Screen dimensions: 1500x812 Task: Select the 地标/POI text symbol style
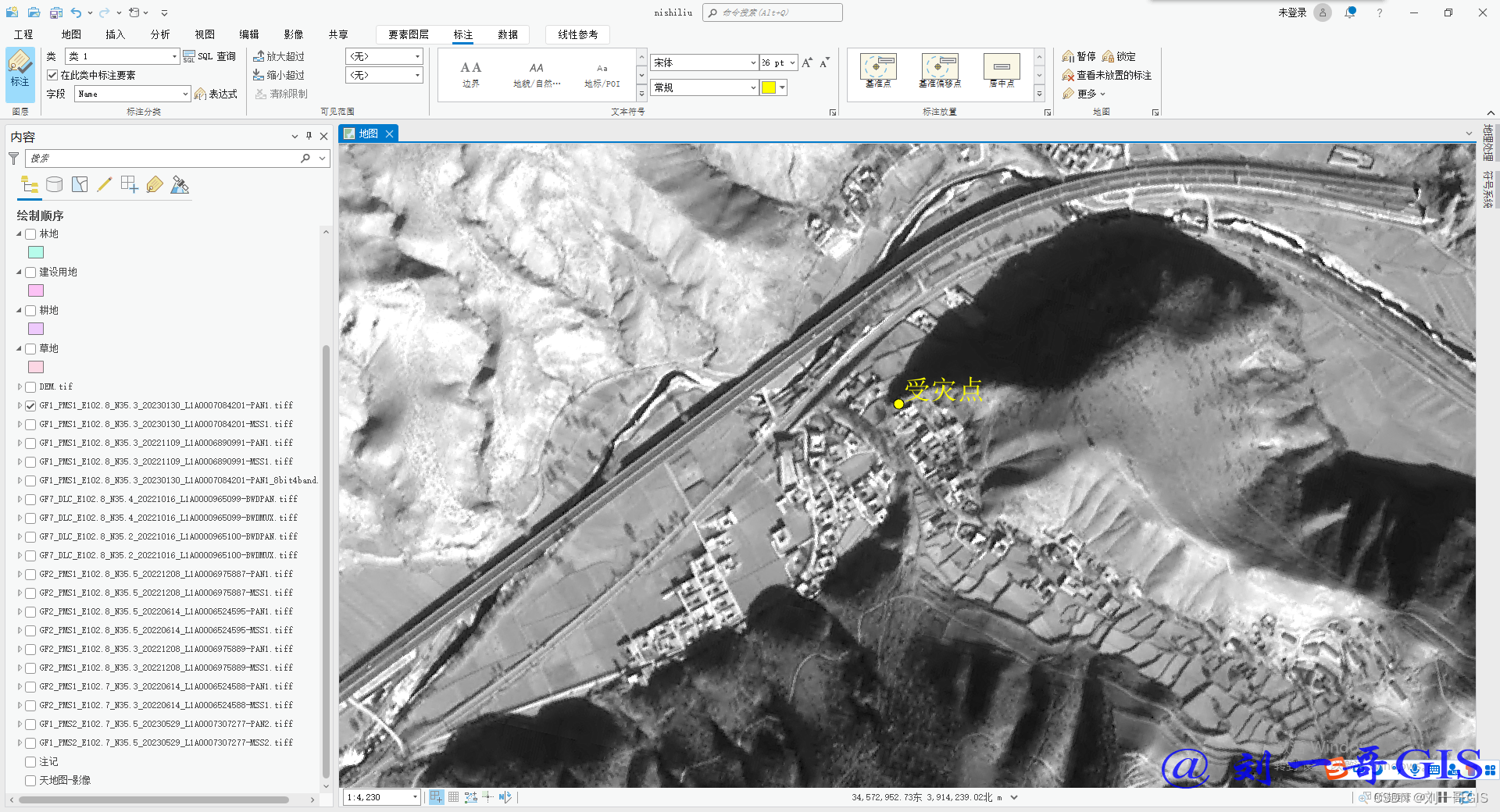602,74
